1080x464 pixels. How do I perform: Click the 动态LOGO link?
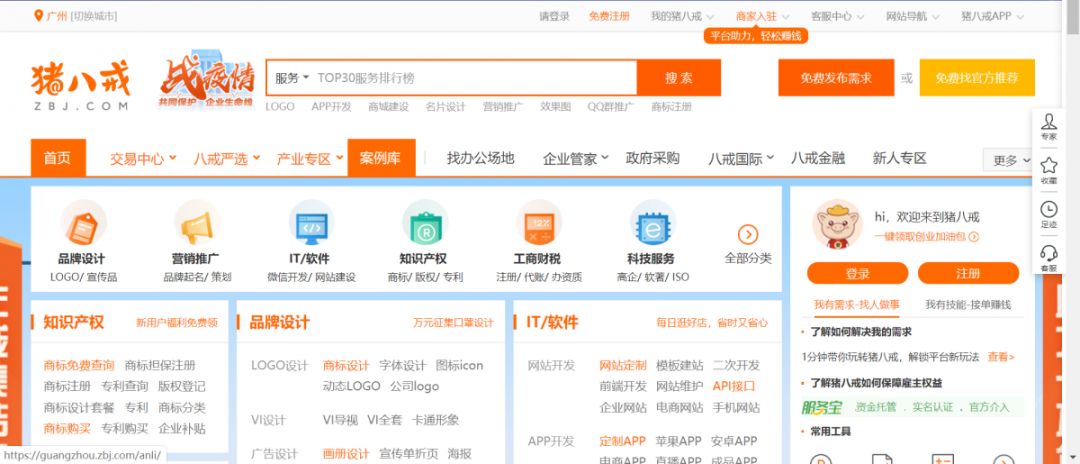(x=351, y=386)
